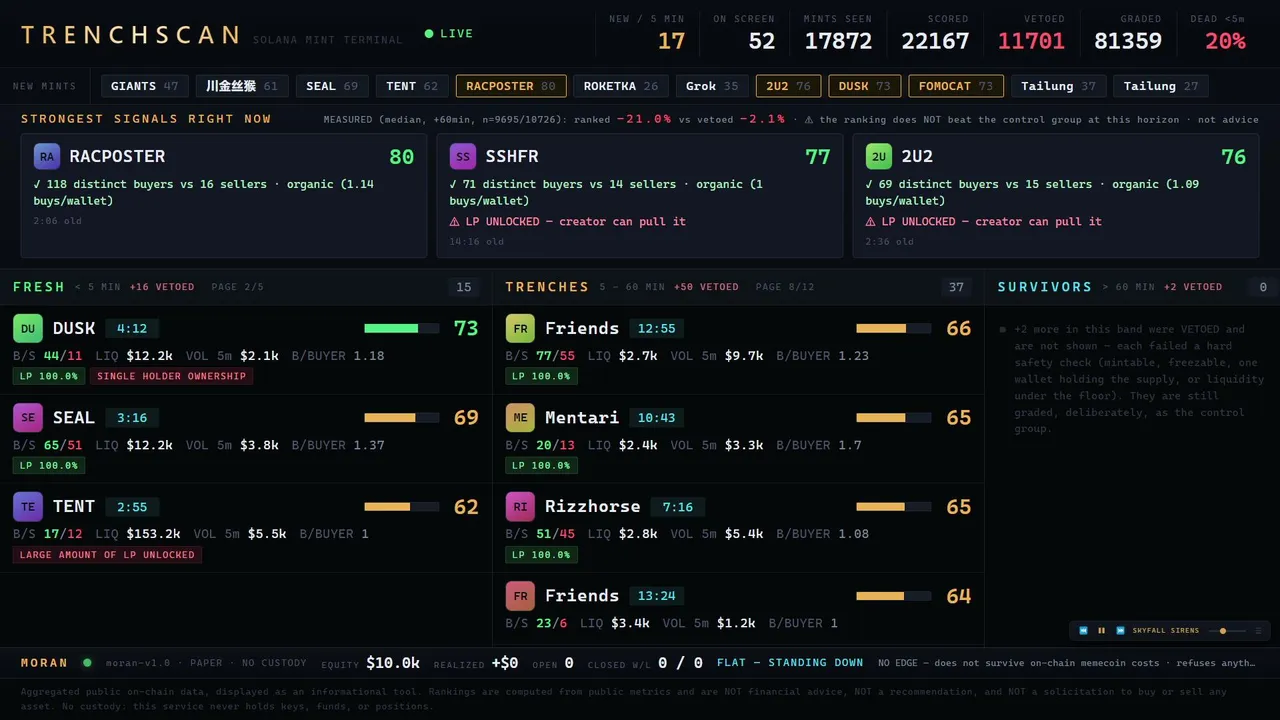Adjust the music player volume slider

(1227, 631)
